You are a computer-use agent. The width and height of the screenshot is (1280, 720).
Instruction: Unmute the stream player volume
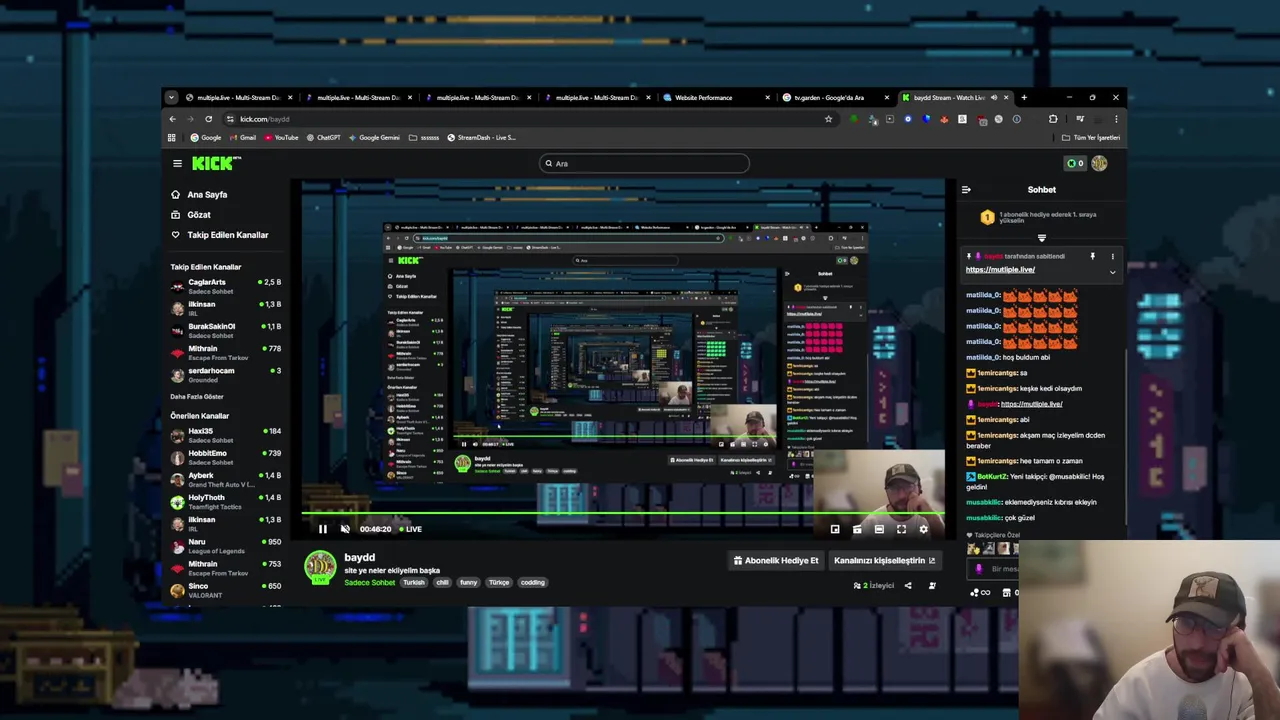[x=345, y=529]
